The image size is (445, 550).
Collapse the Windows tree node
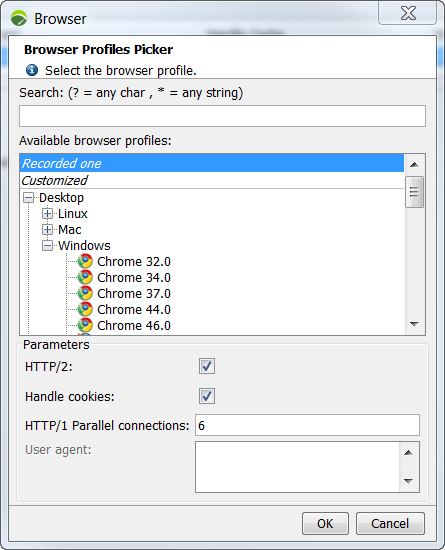[x=47, y=246]
